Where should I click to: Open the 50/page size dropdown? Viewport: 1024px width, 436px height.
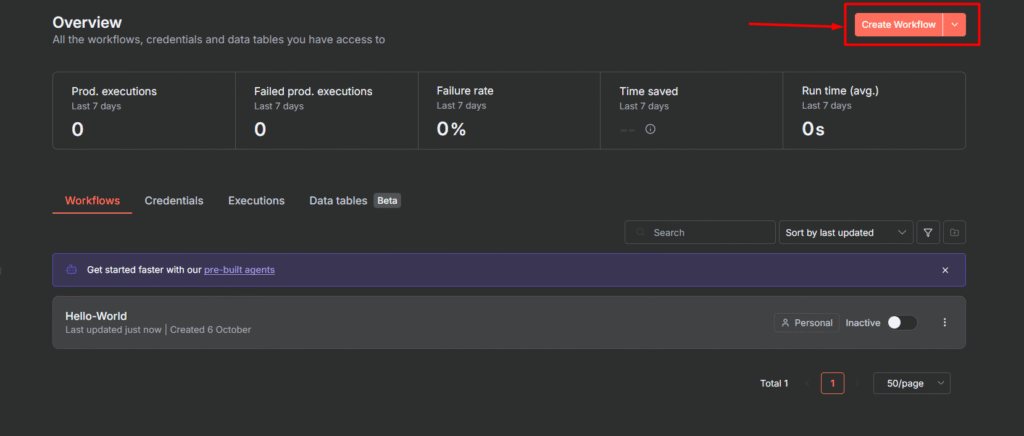click(911, 383)
